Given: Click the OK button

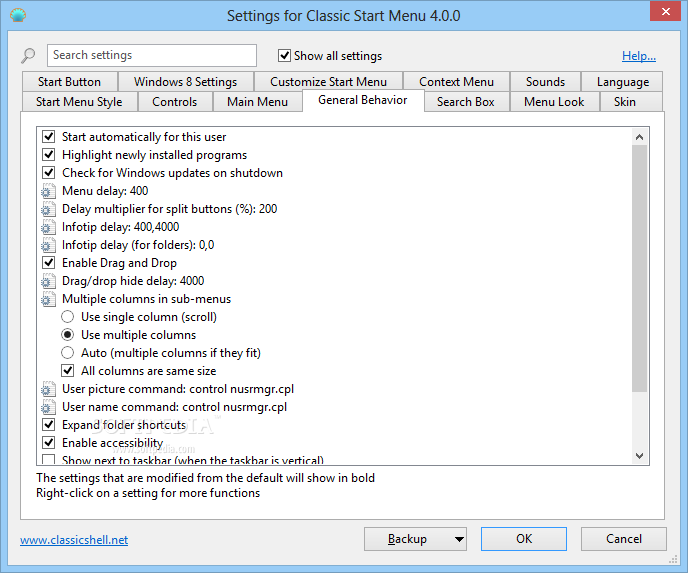Looking at the screenshot, I should 524,539.
